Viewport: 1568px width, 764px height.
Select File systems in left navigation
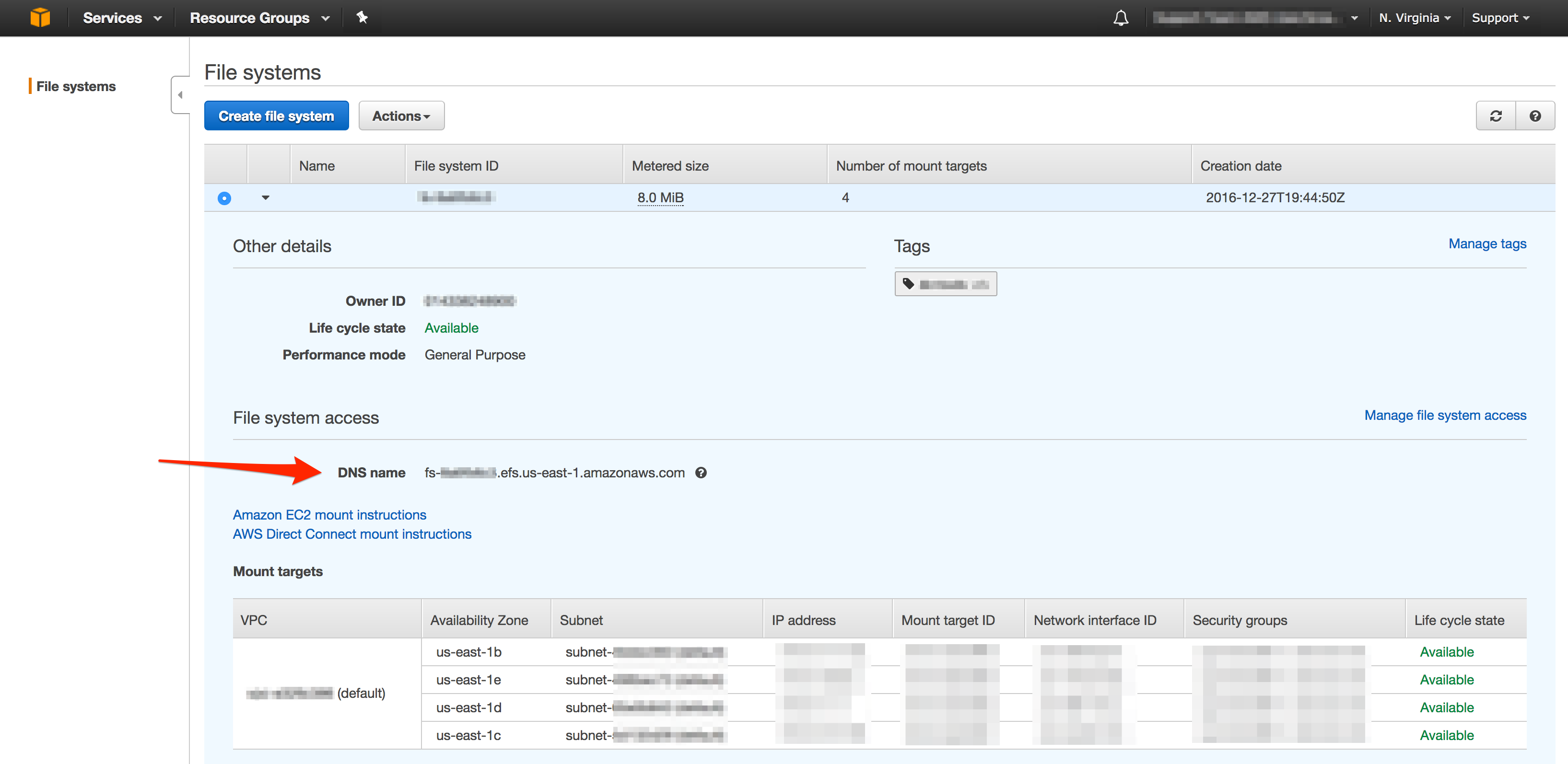coord(76,86)
